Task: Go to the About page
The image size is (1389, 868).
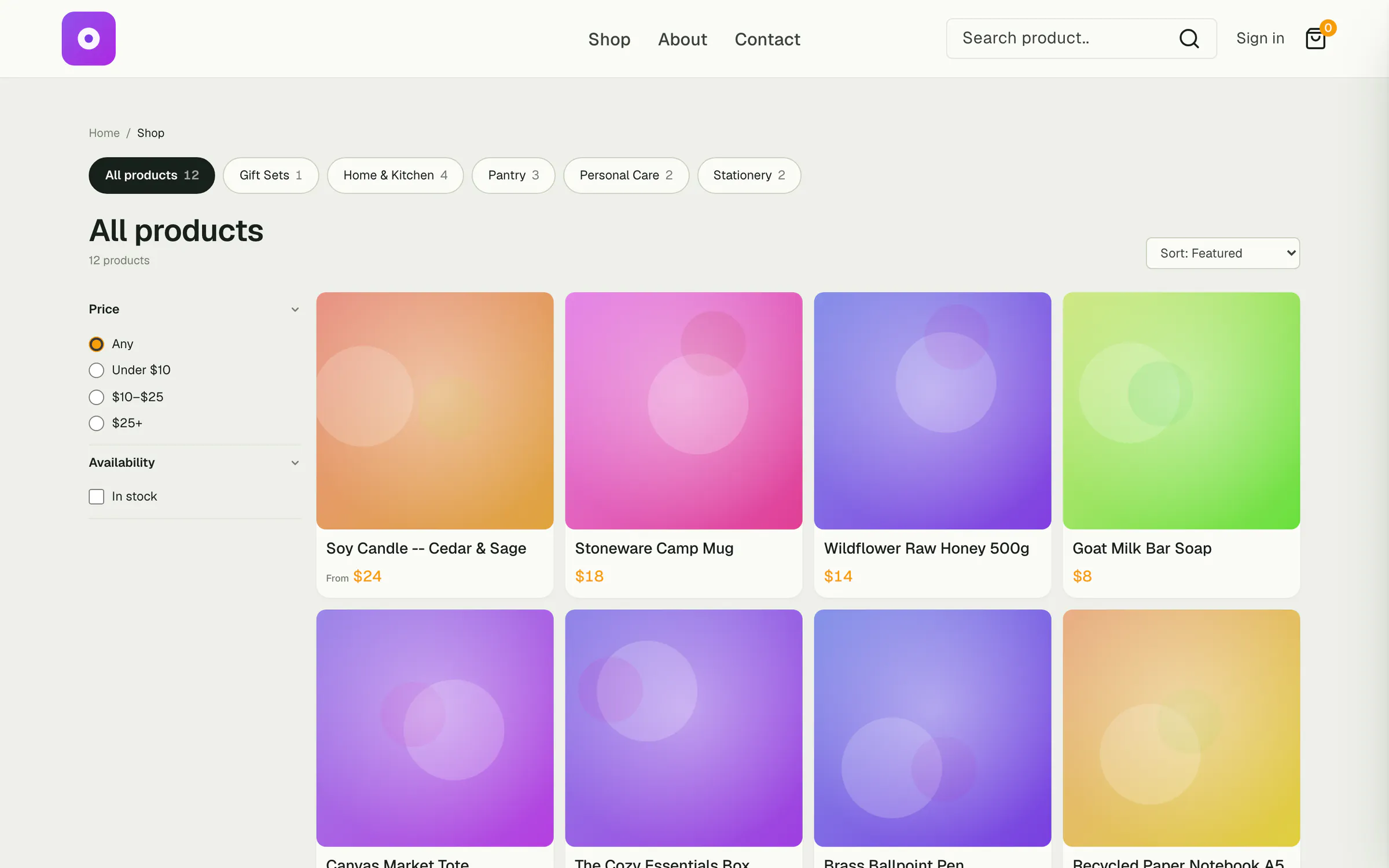Action: coord(682,39)
